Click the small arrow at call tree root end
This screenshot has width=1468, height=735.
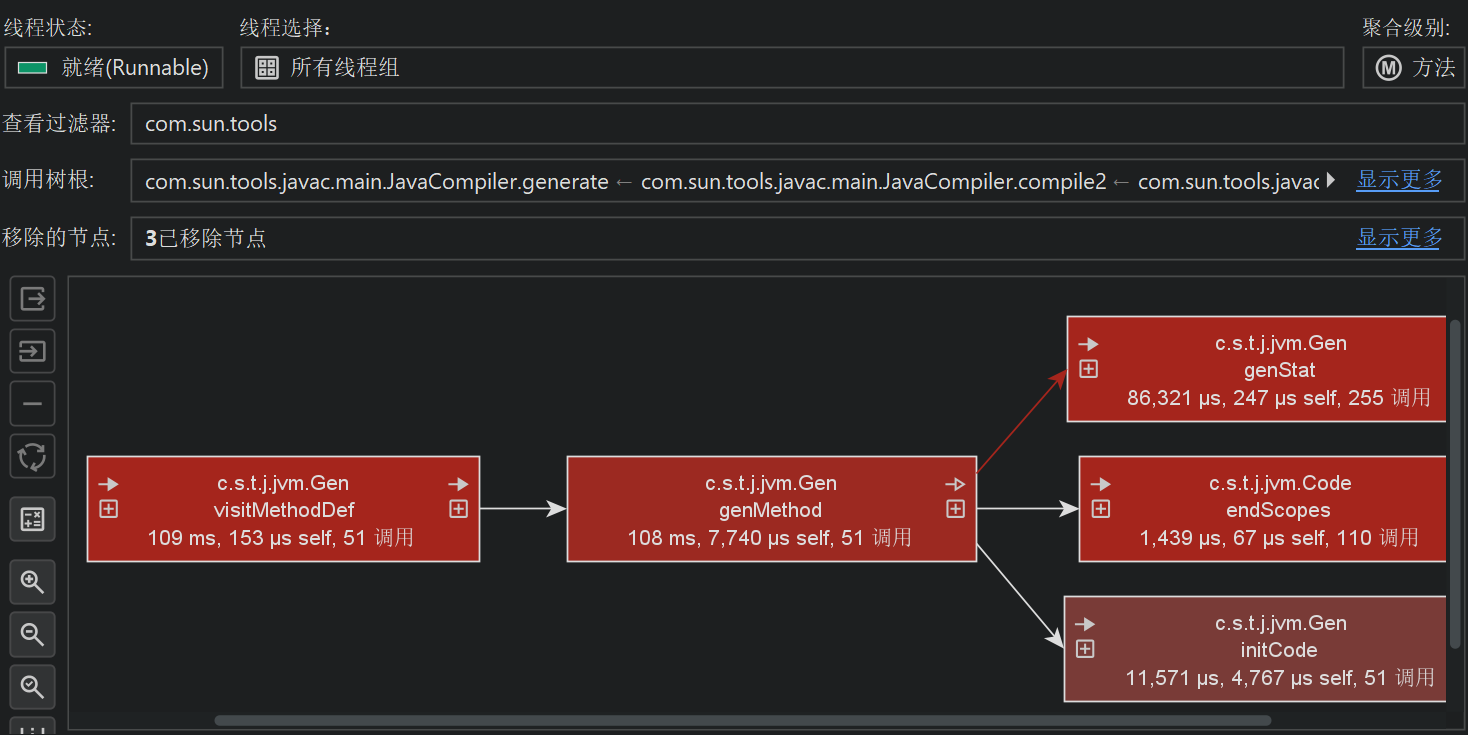[x=1330, y=181]
